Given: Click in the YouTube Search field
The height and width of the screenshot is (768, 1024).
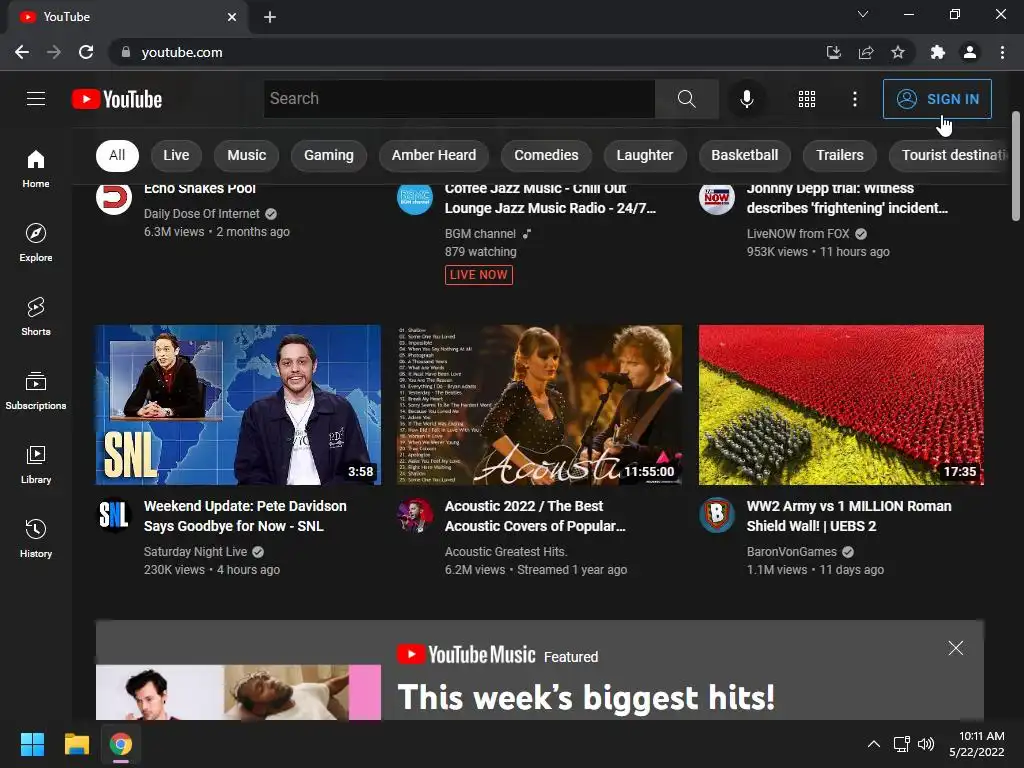Looking at the screenshot, I should click(459, 99).
